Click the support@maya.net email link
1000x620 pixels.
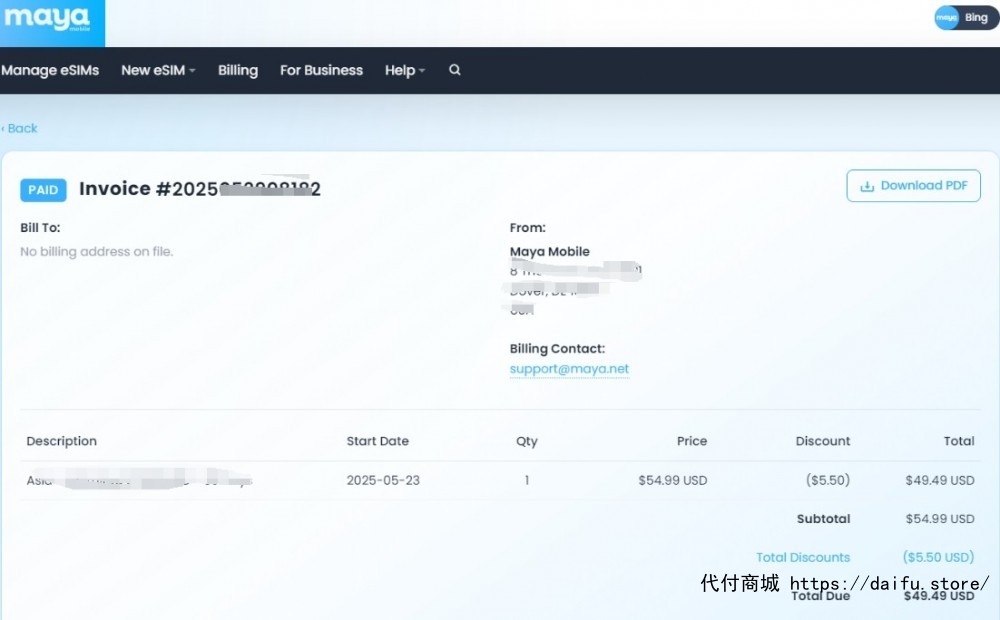pyautogui.click(x=569, y=369)
